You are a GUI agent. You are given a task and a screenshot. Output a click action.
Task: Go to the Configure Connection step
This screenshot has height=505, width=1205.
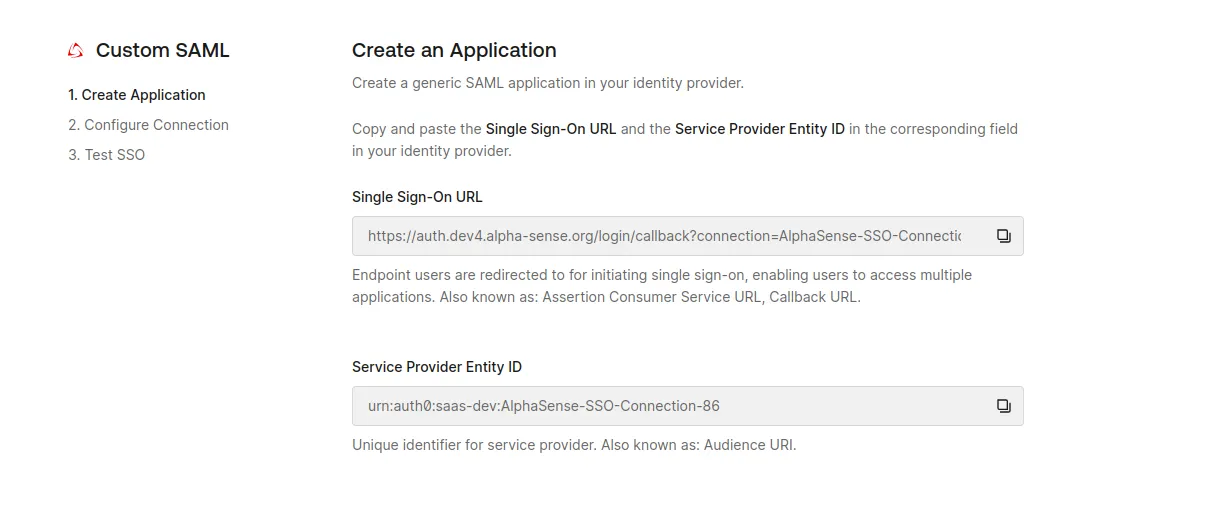tap(148, 125)
